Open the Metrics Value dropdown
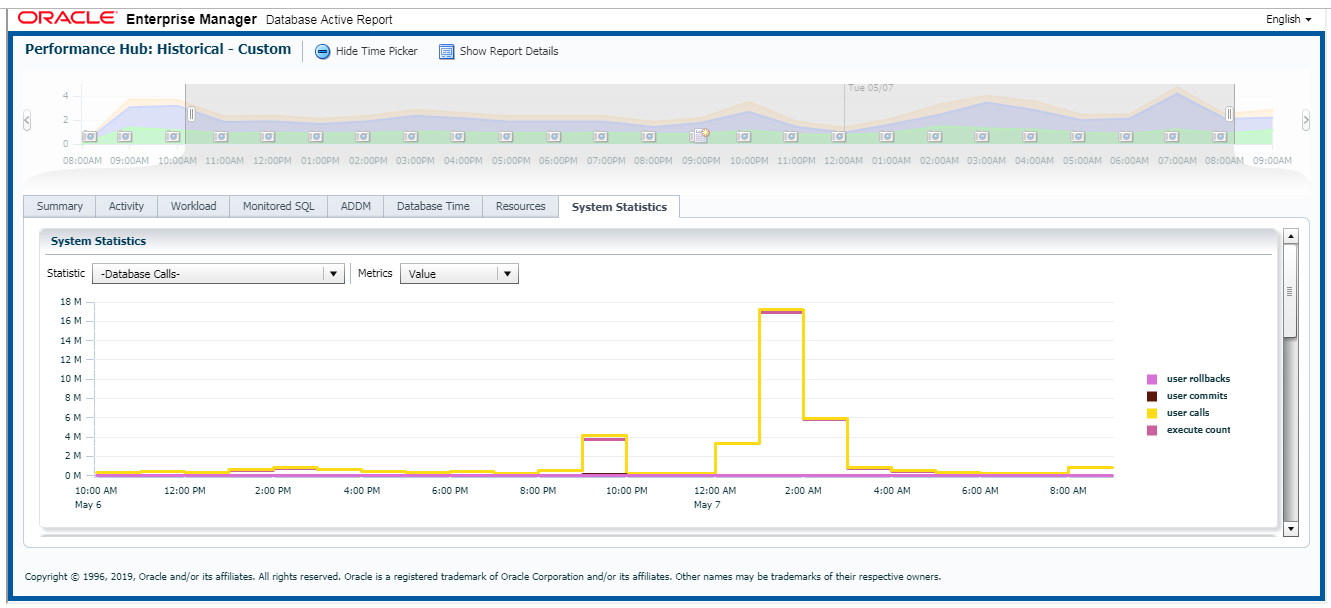 click(x=508, y=273)
